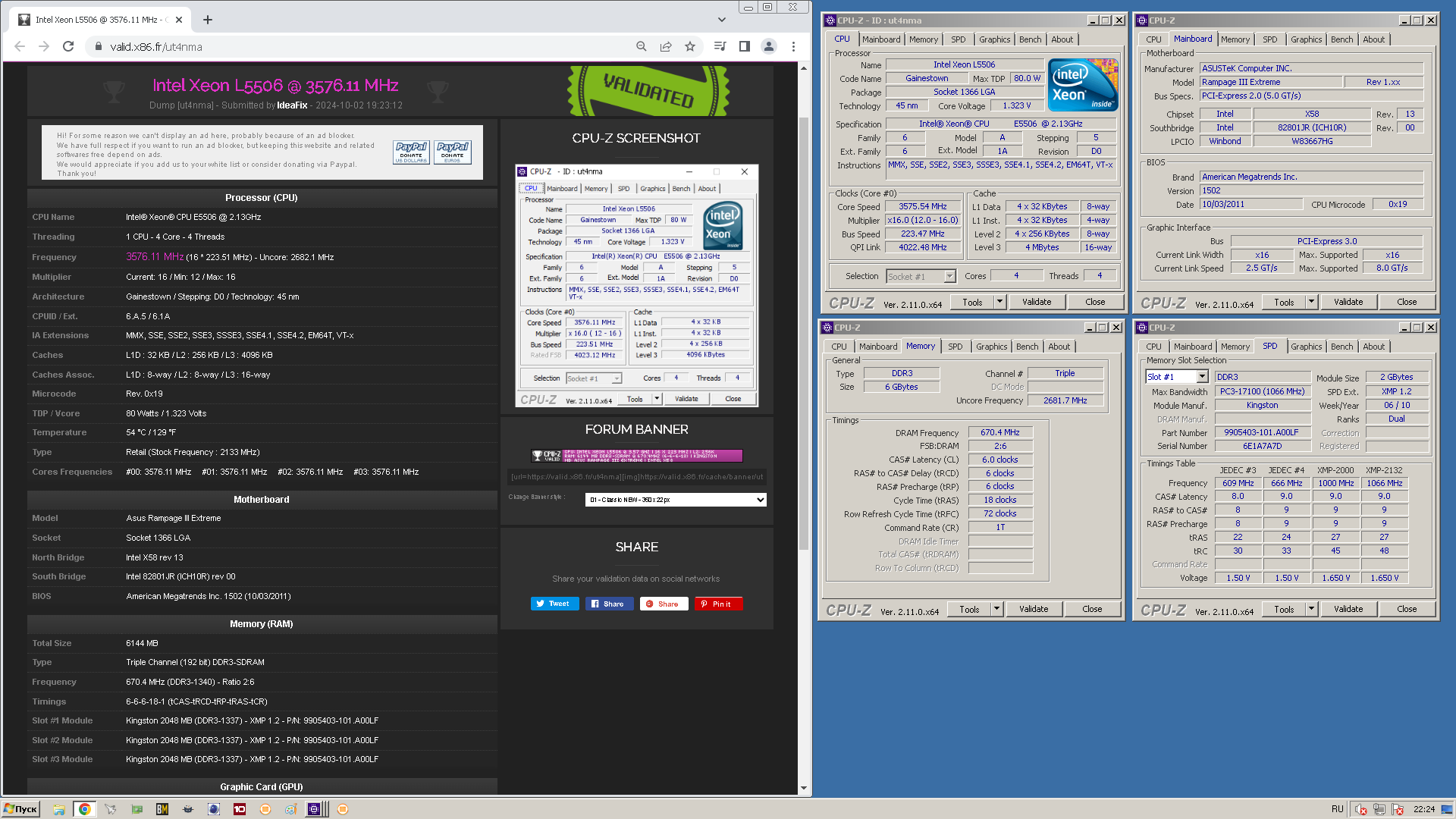
Task: Close the Intel Xeon L5506 browser tab
Action: [x=179, y=20]
